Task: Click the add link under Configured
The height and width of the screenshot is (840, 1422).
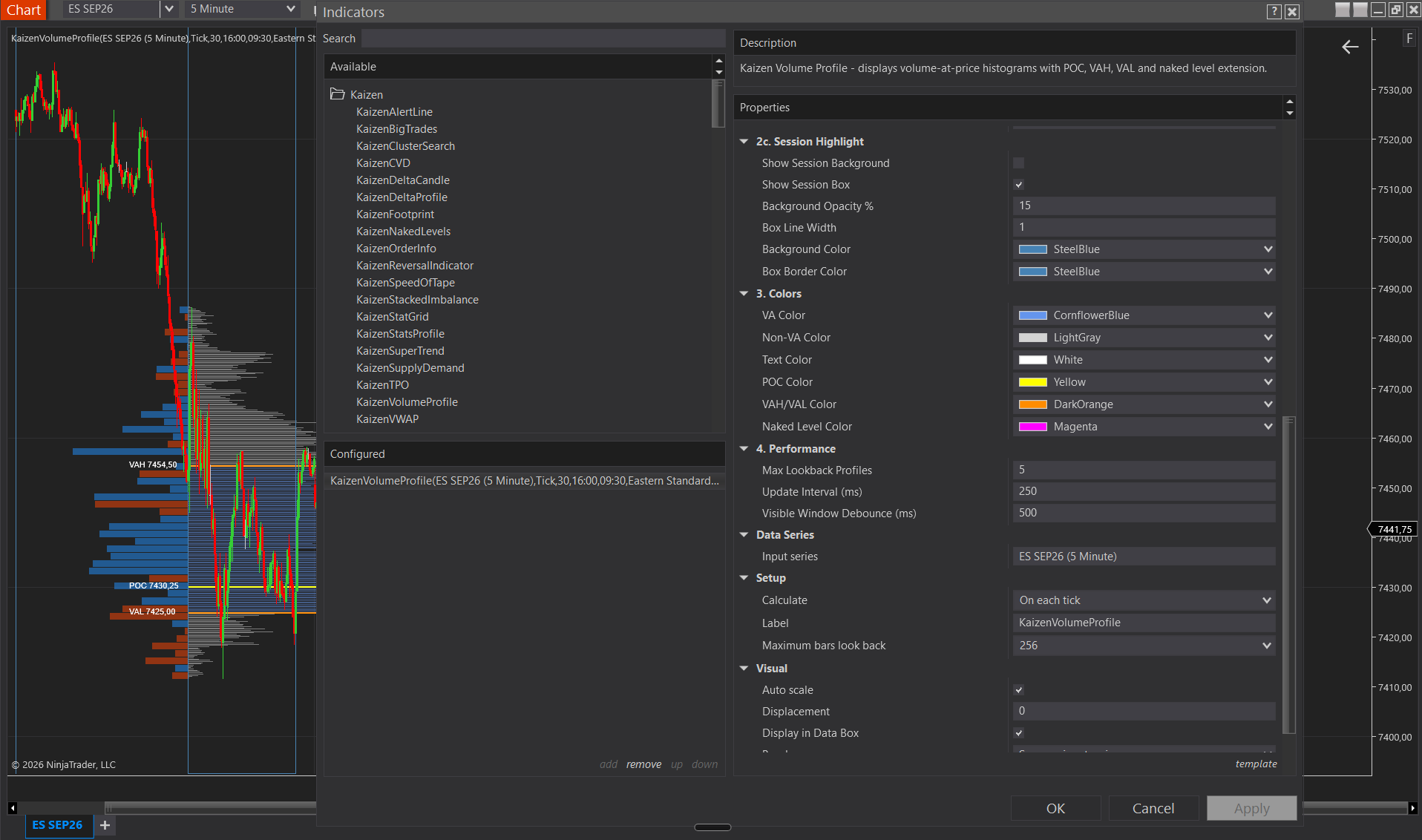Action: (609, 764)
